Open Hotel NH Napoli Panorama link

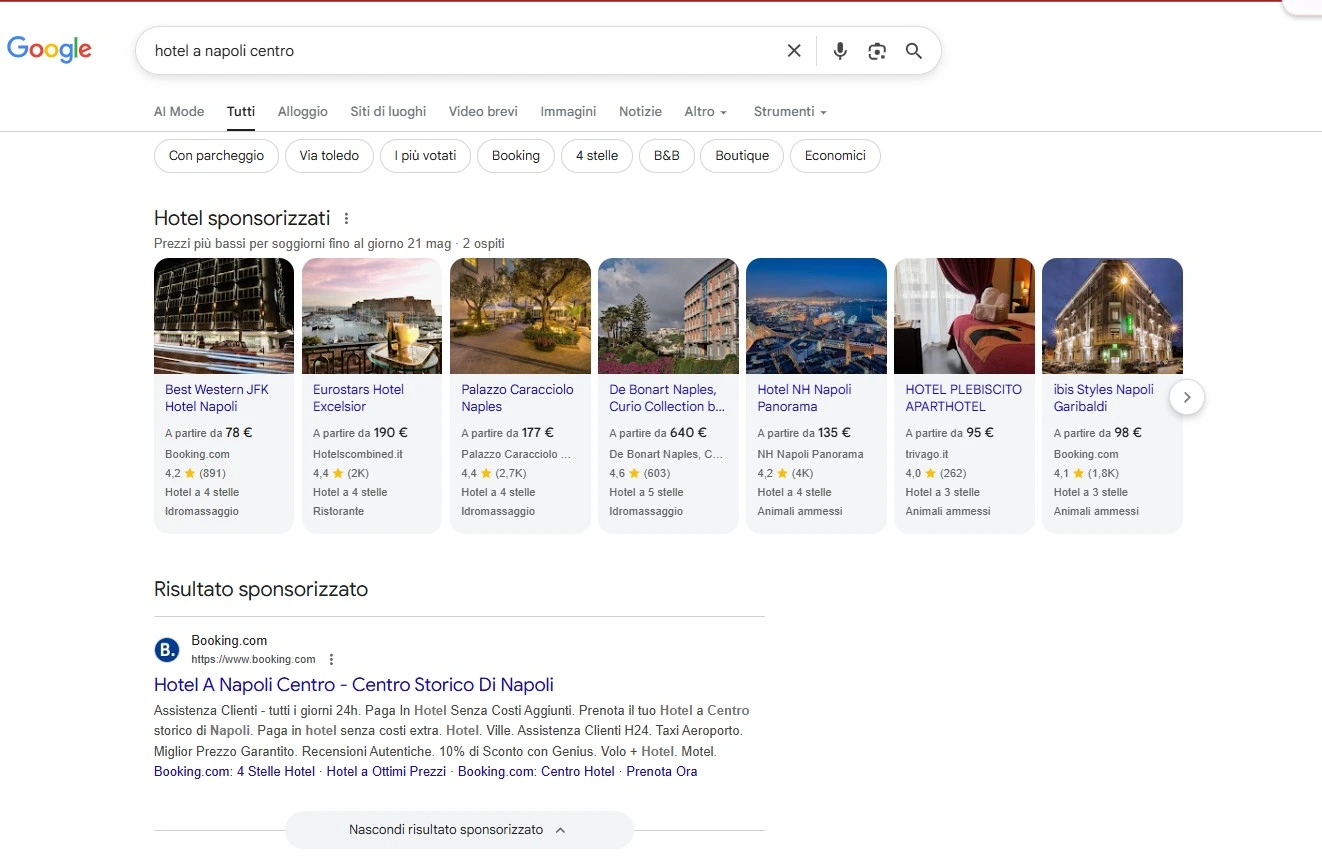tap(804, 398)
